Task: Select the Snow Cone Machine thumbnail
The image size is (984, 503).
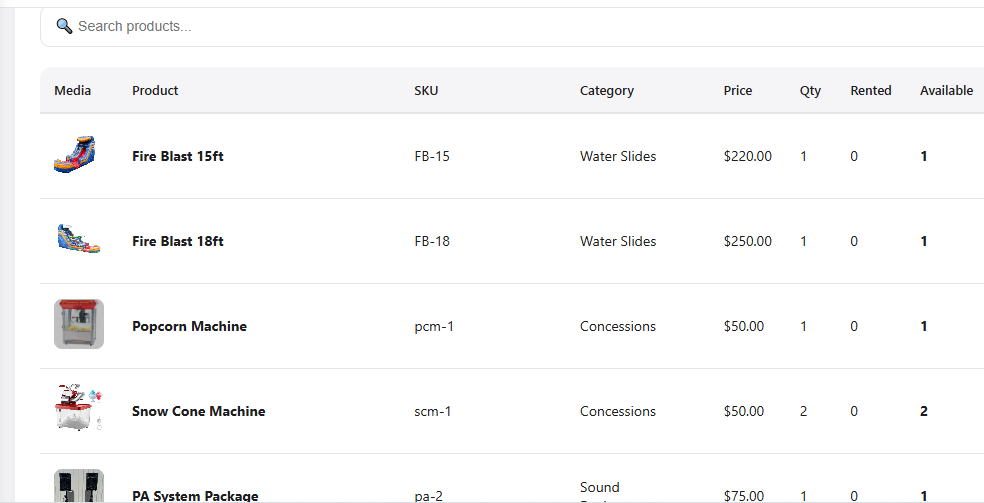Action: (79, 408)
